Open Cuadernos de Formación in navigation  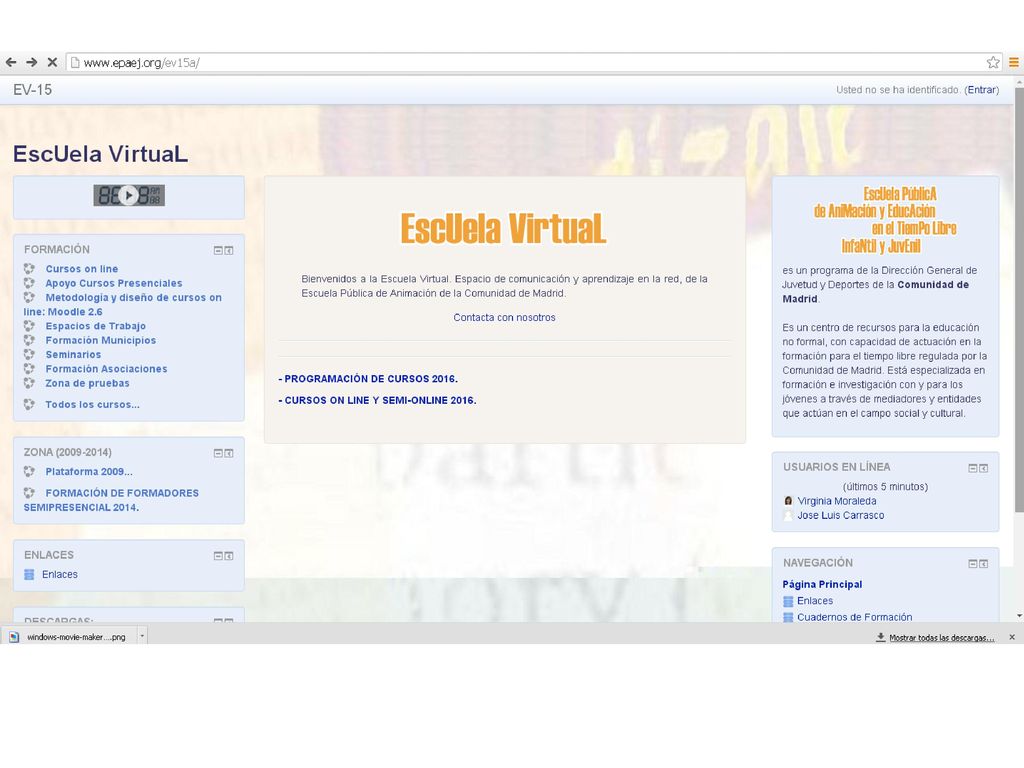[854, 617]
